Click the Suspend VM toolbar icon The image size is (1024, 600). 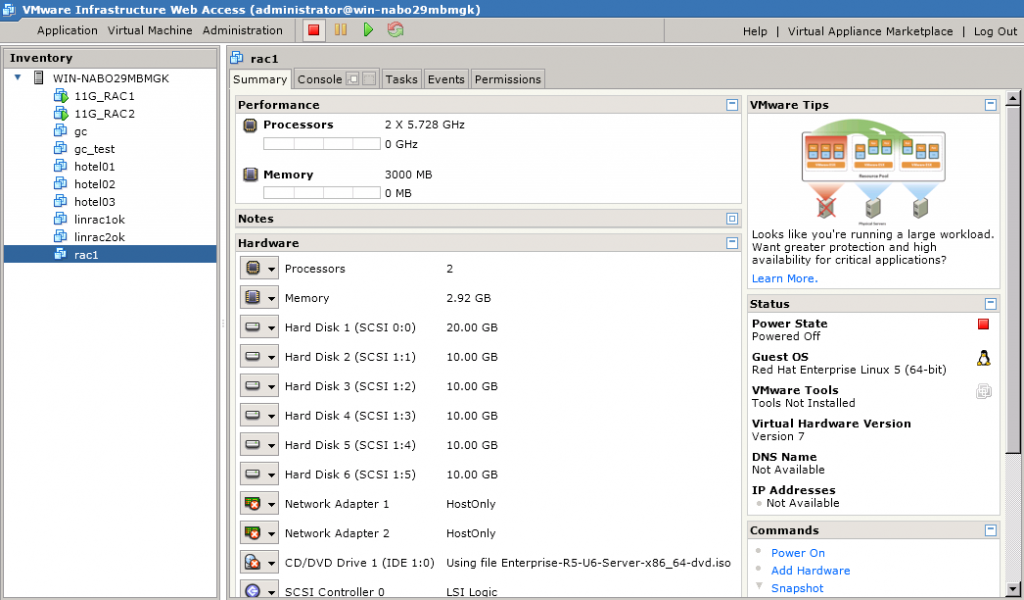(x=340, y=30)
